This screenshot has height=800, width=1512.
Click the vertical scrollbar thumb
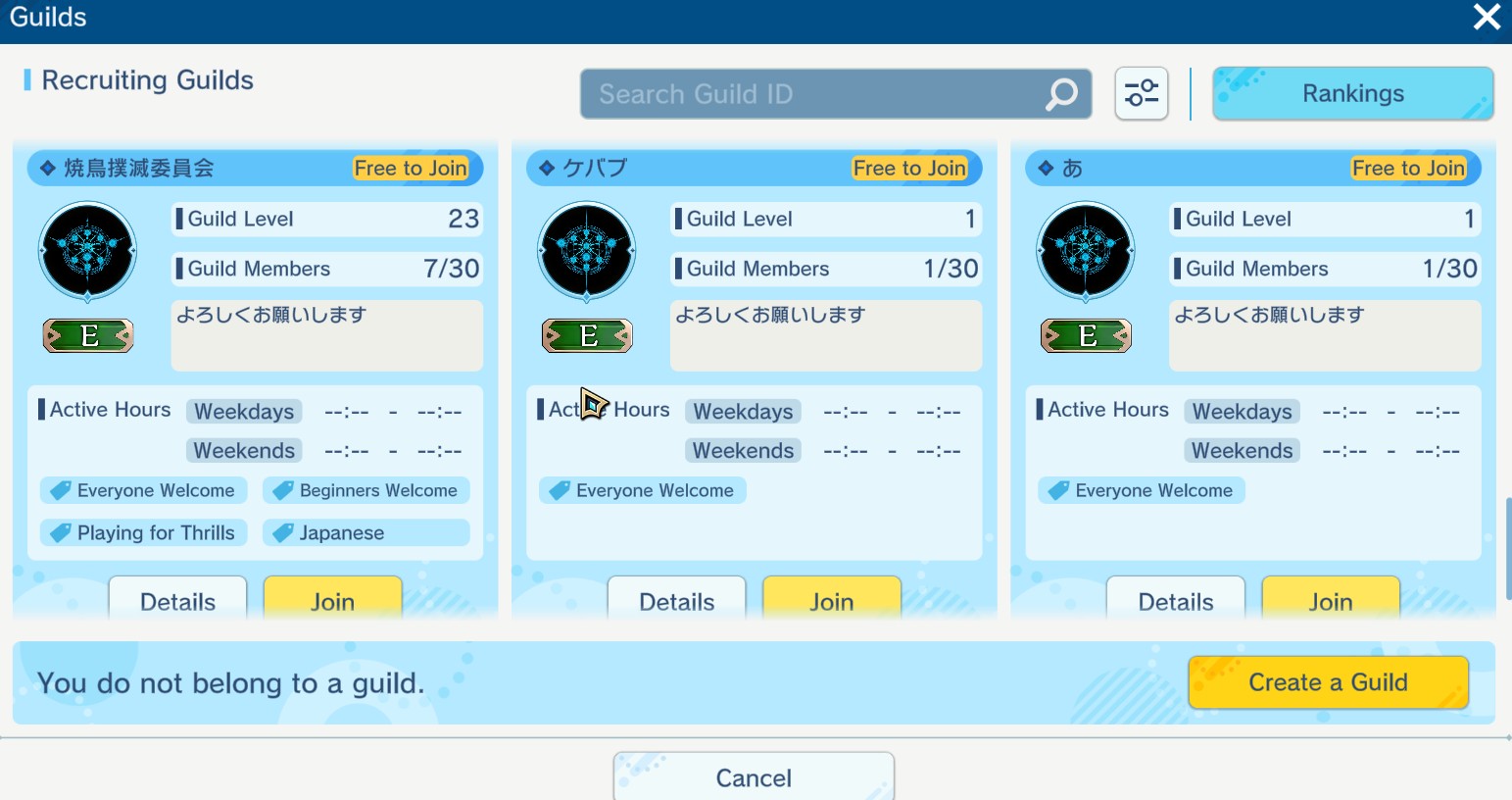coord(1508,548)
